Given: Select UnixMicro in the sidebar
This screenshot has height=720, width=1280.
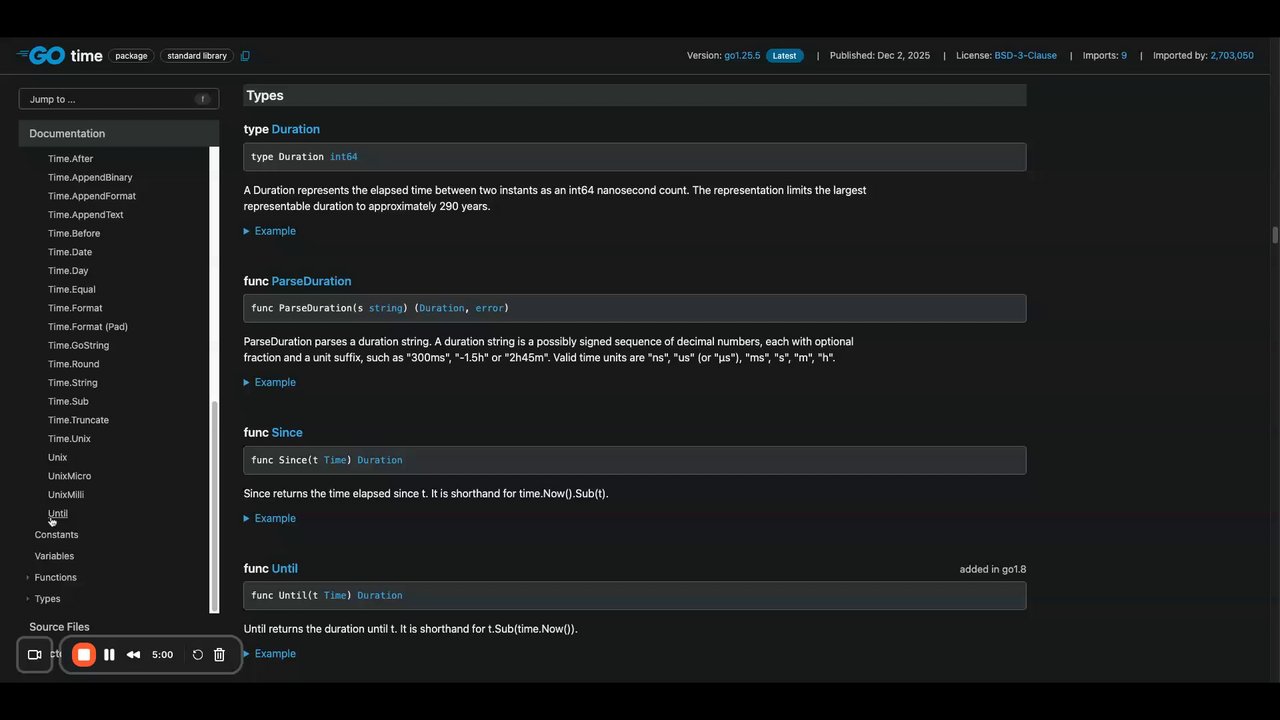Looking at the screenshot, I should pyautogui.click(x=69, y=476).
